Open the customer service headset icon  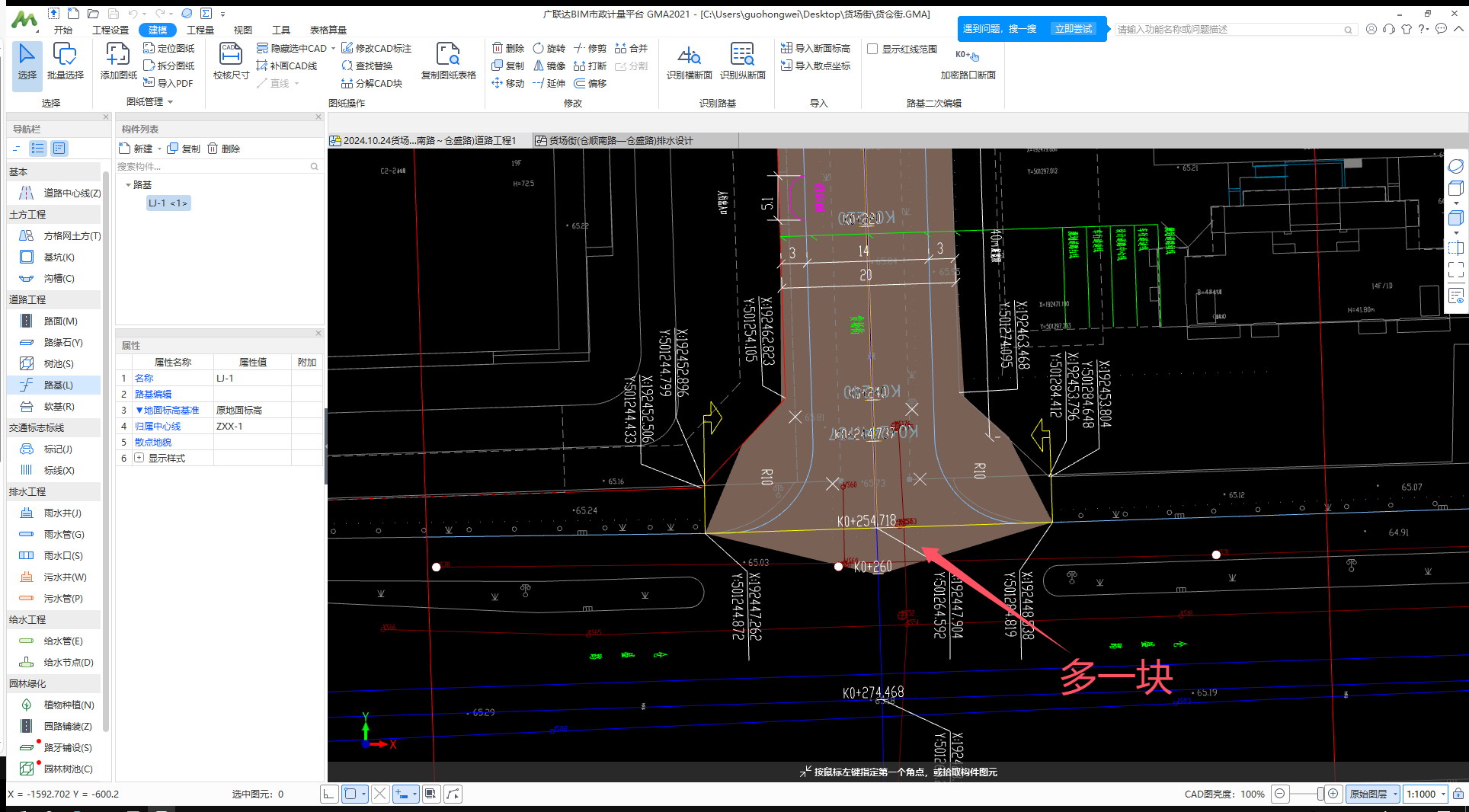1389,29
